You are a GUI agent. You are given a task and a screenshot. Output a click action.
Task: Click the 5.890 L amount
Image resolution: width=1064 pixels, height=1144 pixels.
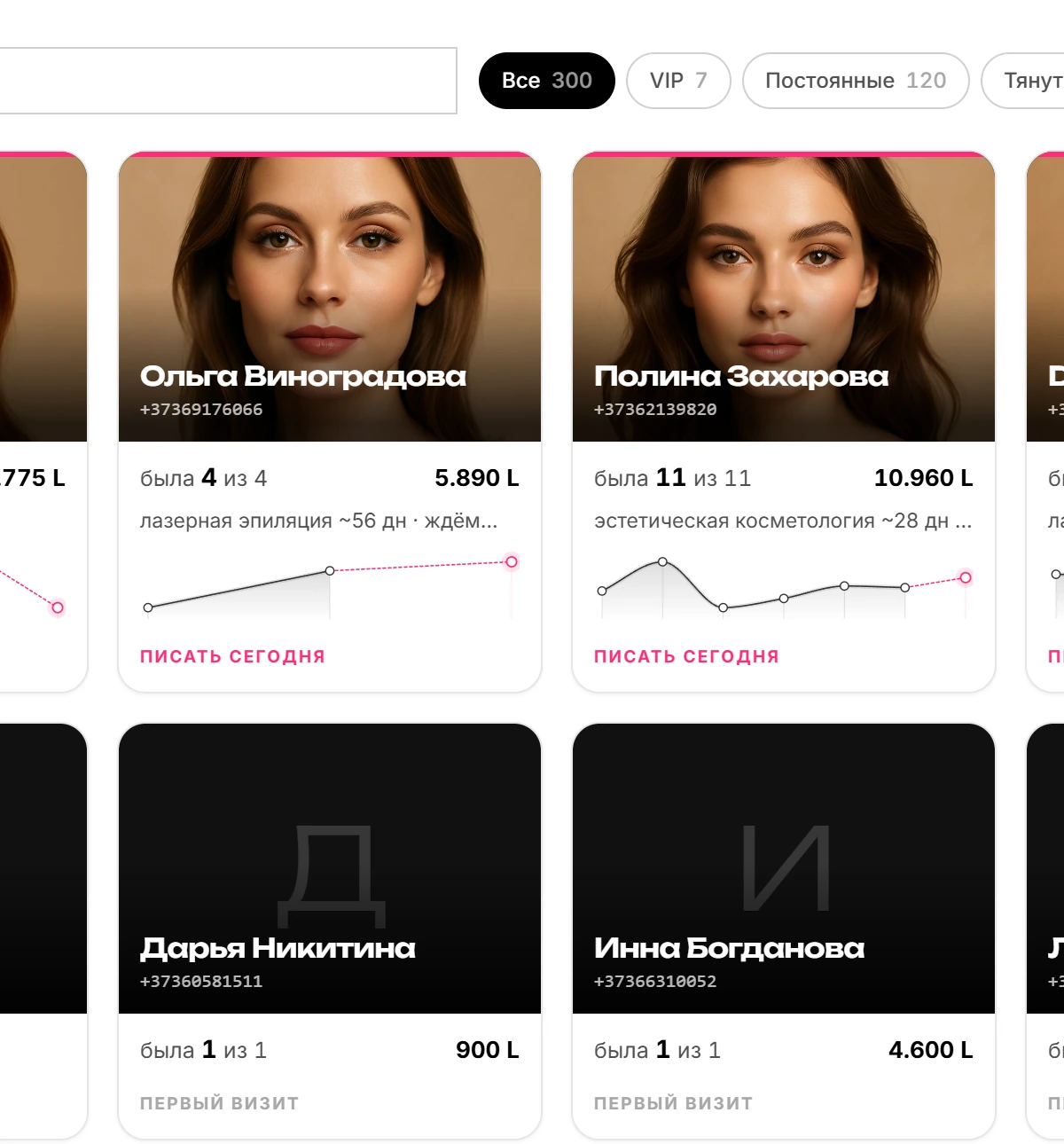pos(477,478)
